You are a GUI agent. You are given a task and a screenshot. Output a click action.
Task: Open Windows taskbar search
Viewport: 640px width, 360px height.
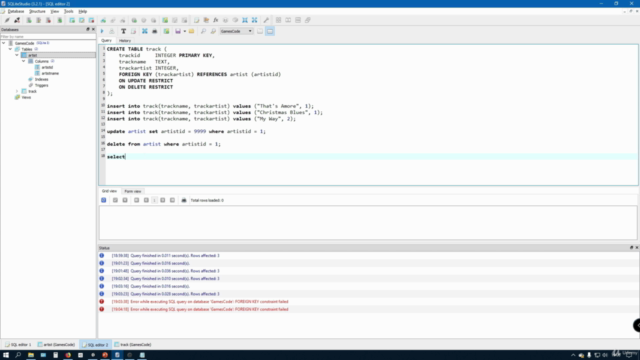click(x=18, y=355)
